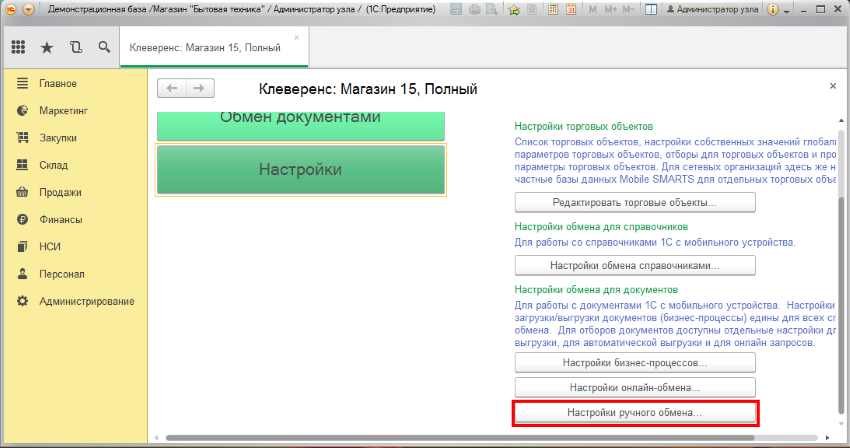850x448 pixels.
Task: Click the 1C application logo icon
Action: coord(10,9)
